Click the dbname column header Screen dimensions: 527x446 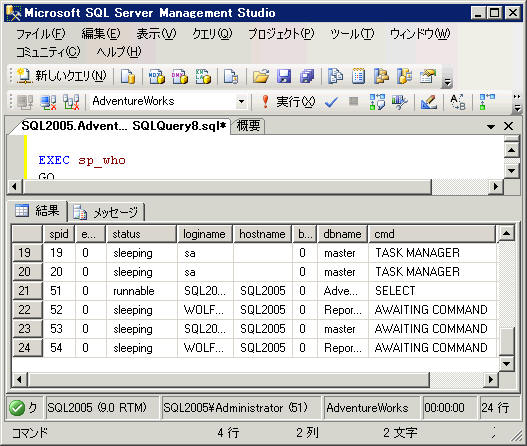tap(342, 234)
